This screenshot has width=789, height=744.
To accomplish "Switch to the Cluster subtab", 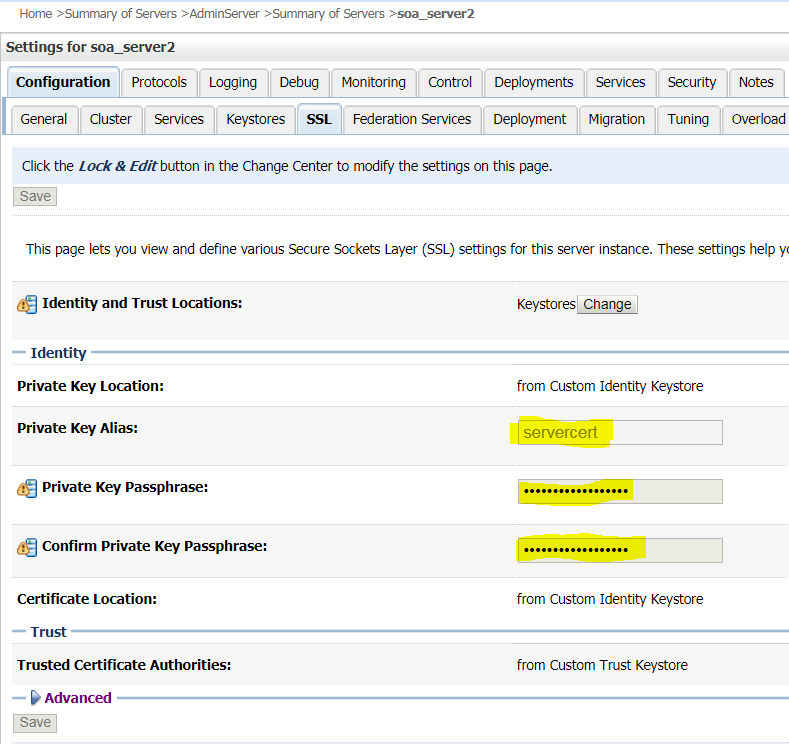I will 111,119.
